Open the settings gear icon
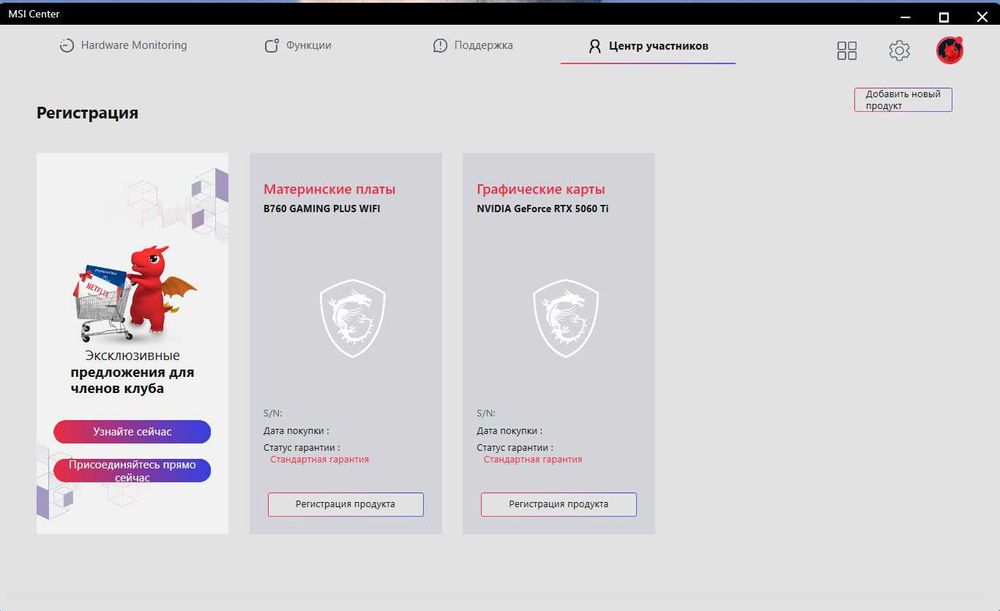This screenshot has width=1000, height=611. pos(899,50)
